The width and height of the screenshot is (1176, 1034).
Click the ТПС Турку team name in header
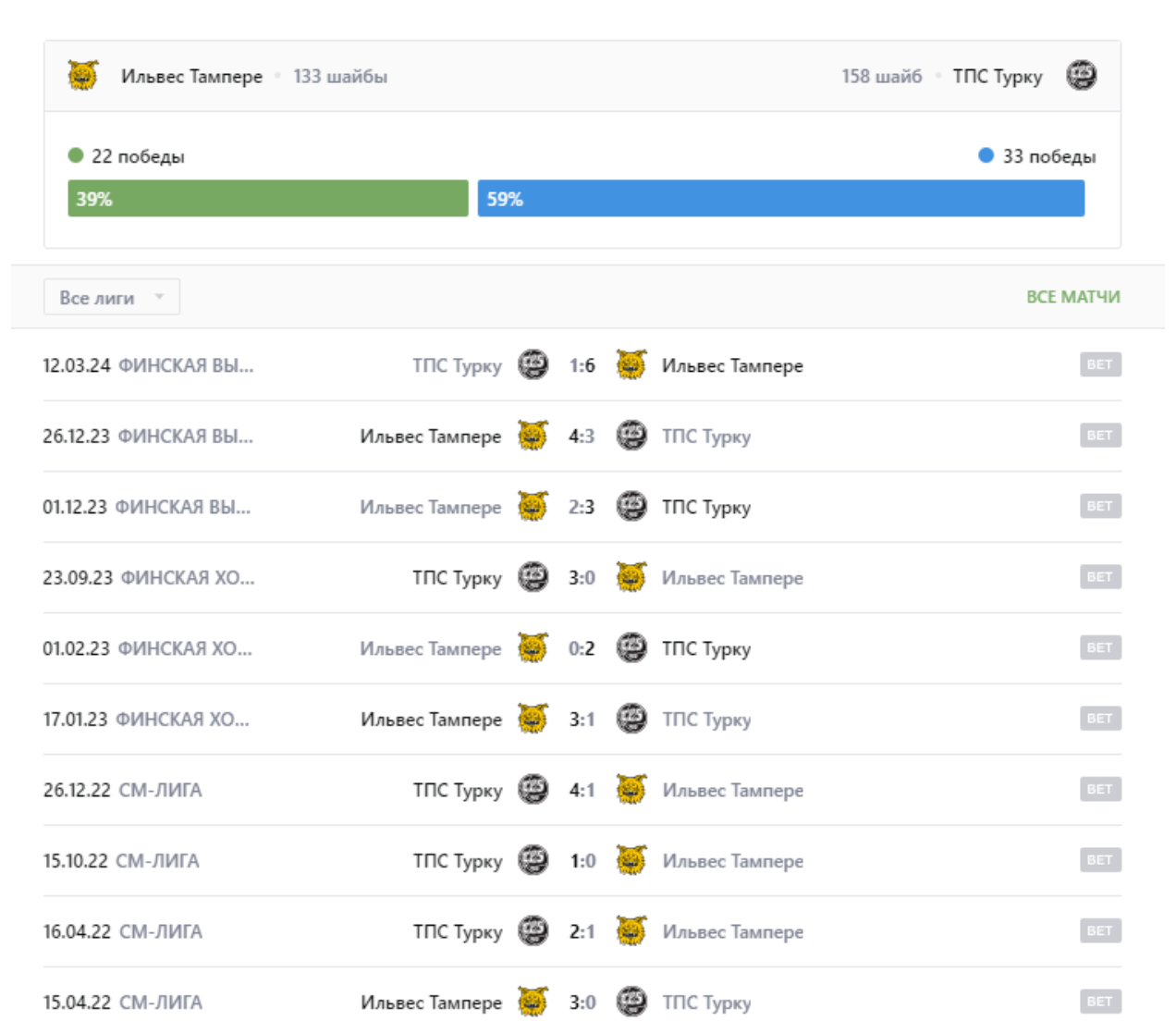[x=997, y=77]
